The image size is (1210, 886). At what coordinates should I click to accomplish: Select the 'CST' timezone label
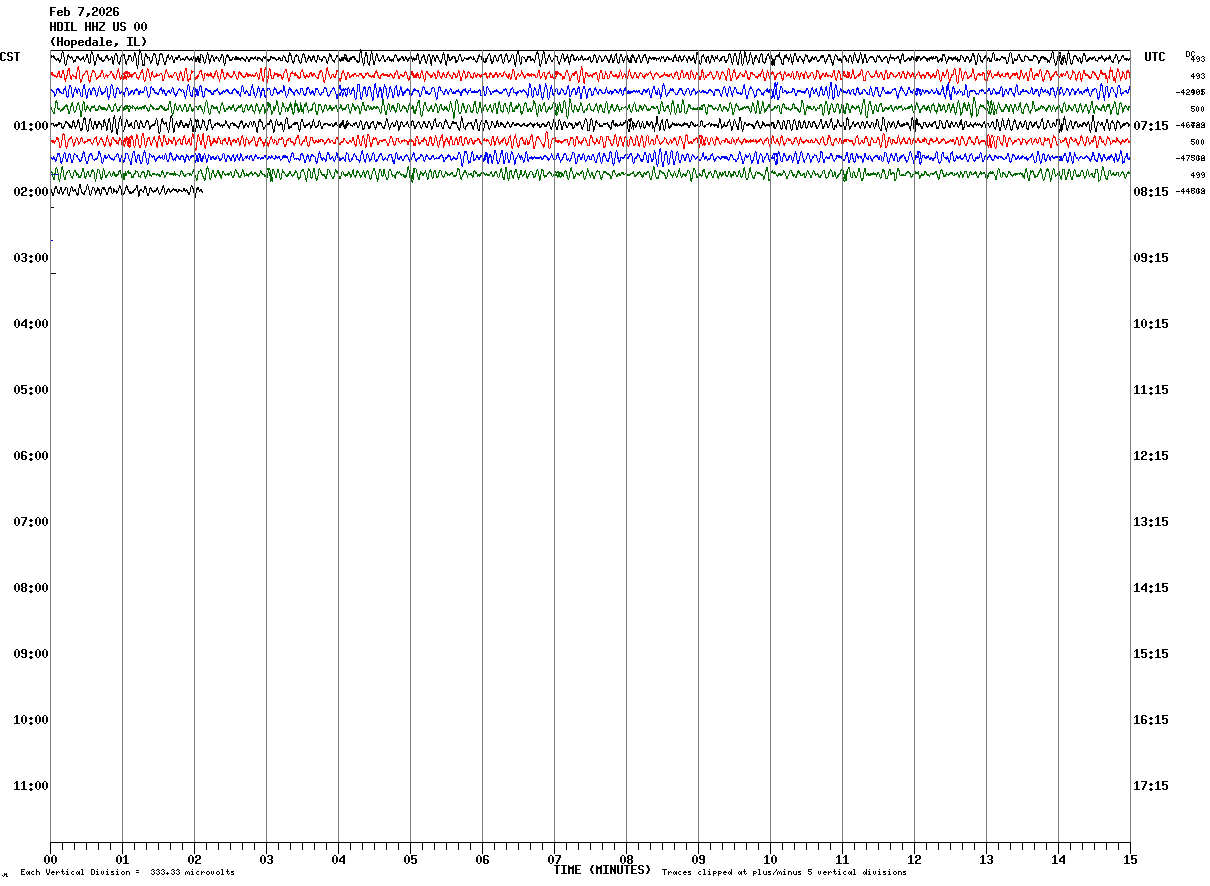(x=10, y=57)
